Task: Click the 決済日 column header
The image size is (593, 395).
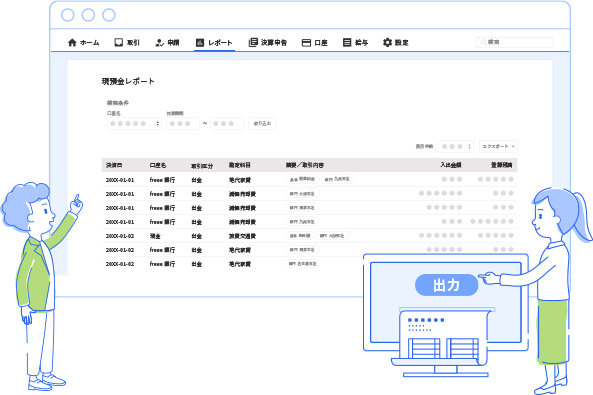Action: click(114, 165)
